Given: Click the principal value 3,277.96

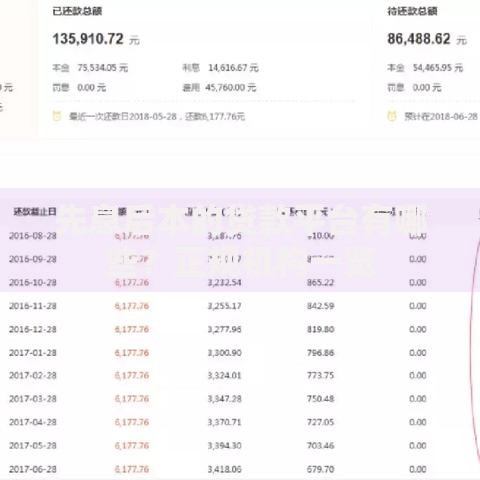Looking at the screenshot, I should 224,329.
